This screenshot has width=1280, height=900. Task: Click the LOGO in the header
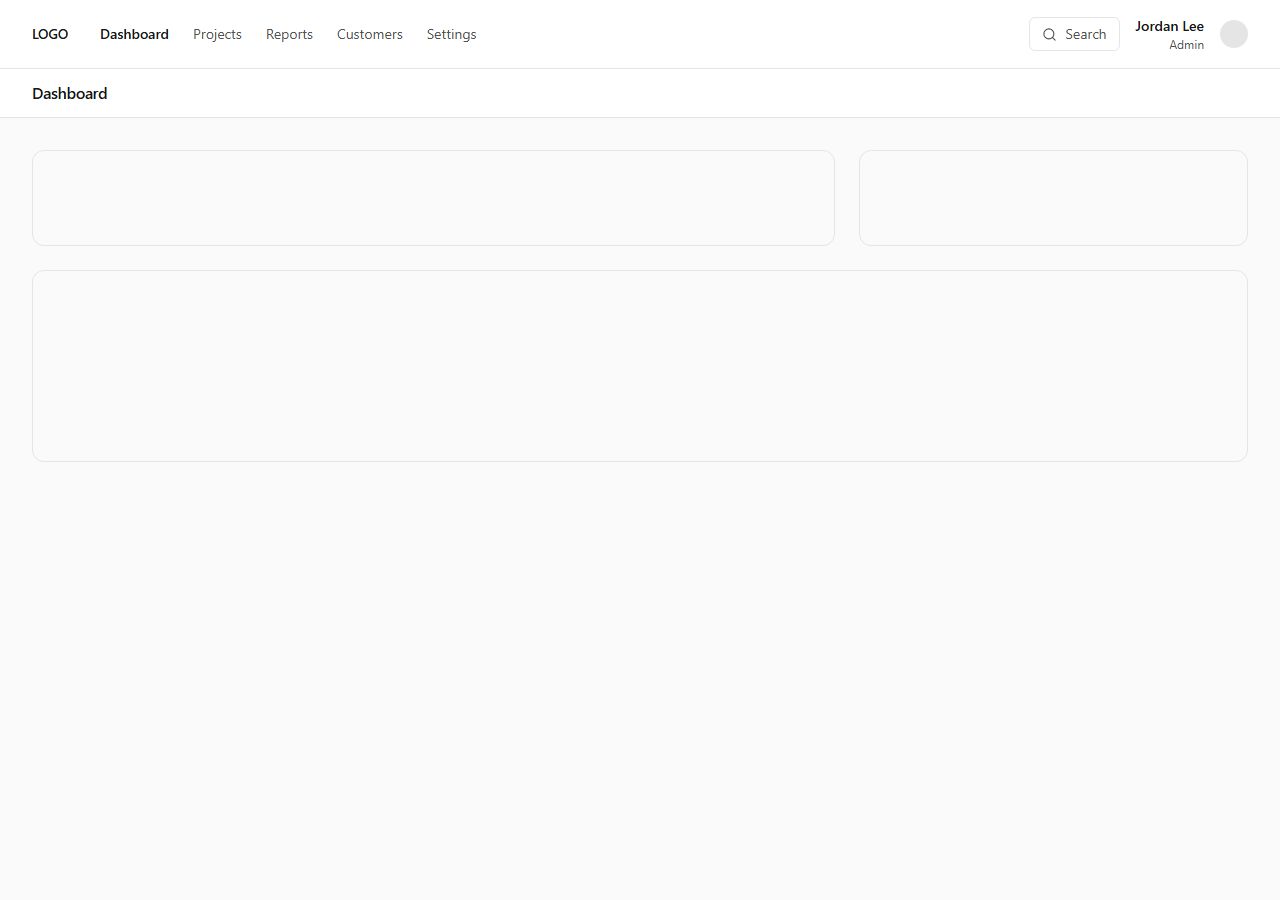click(x=50, y=34)
